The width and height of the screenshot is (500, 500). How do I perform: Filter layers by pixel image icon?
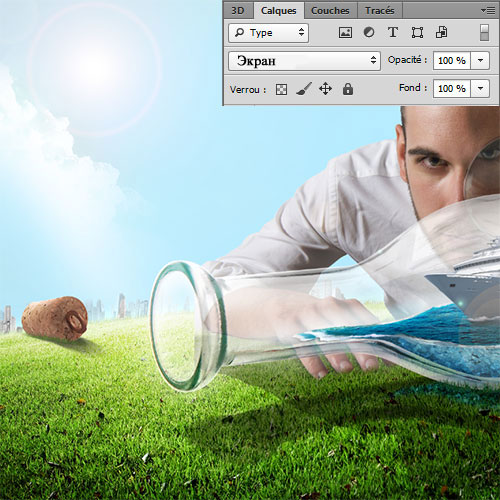click(x=345, y=33)
